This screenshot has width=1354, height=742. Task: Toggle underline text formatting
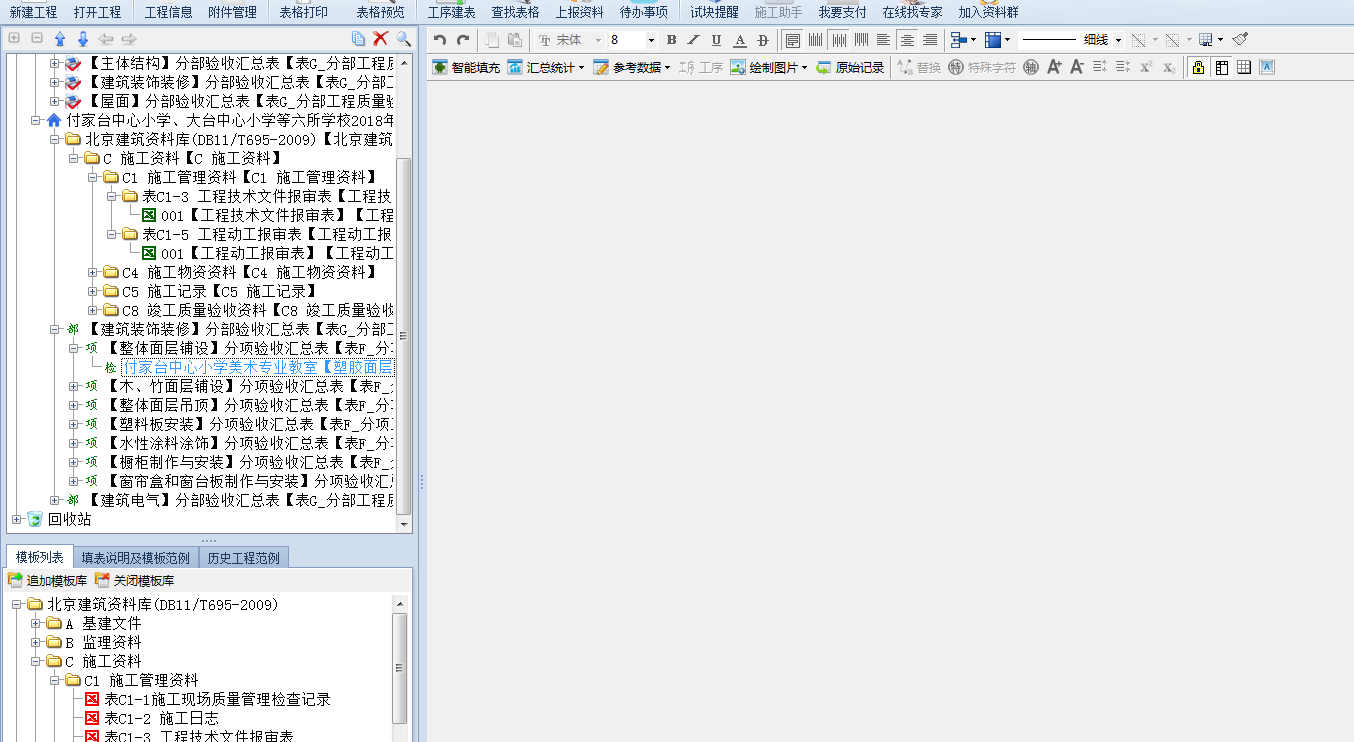click(x=716, y=40)
